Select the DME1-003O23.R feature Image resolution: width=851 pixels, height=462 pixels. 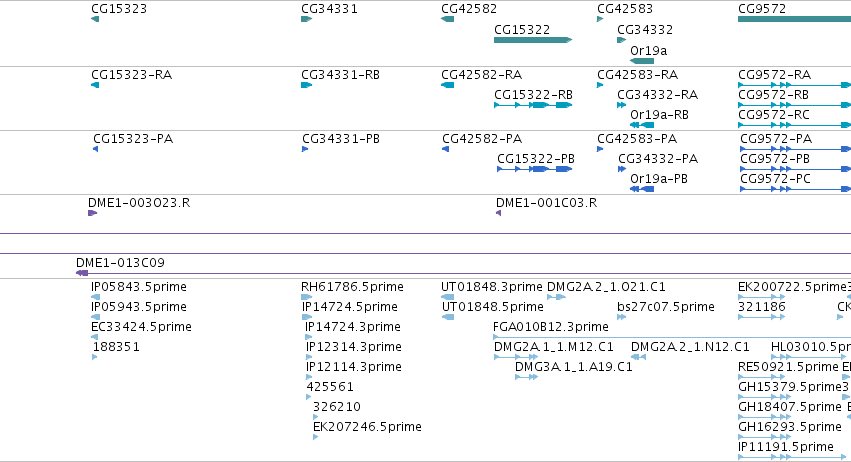click(139, 203)
